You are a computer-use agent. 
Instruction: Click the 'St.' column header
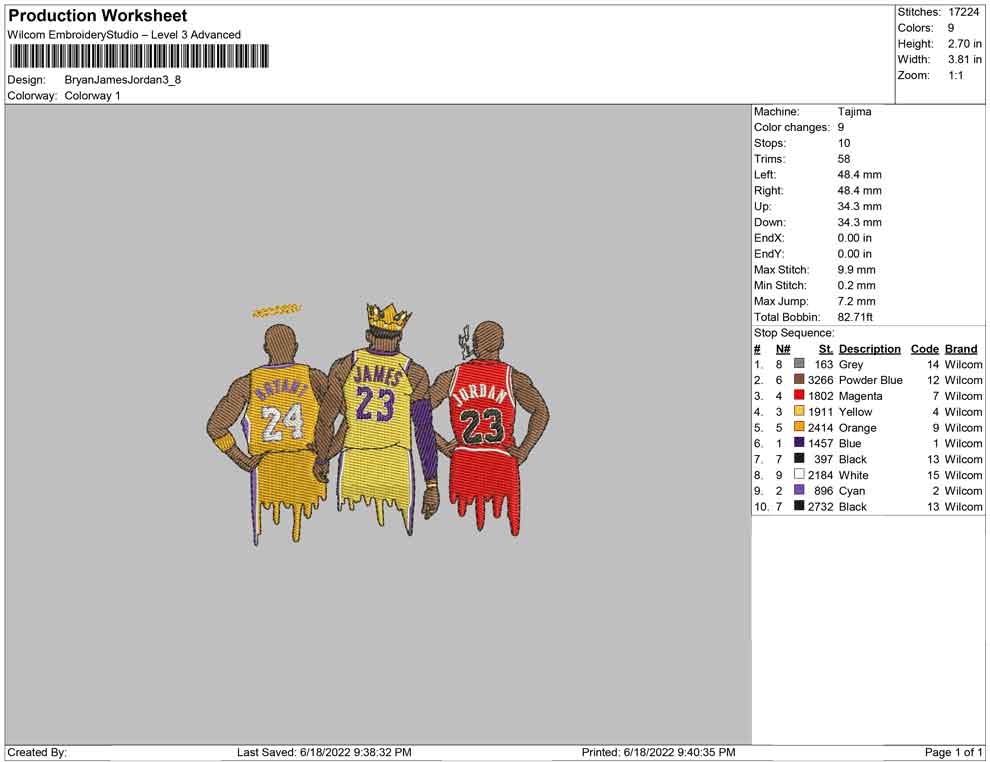click(826, 349)
